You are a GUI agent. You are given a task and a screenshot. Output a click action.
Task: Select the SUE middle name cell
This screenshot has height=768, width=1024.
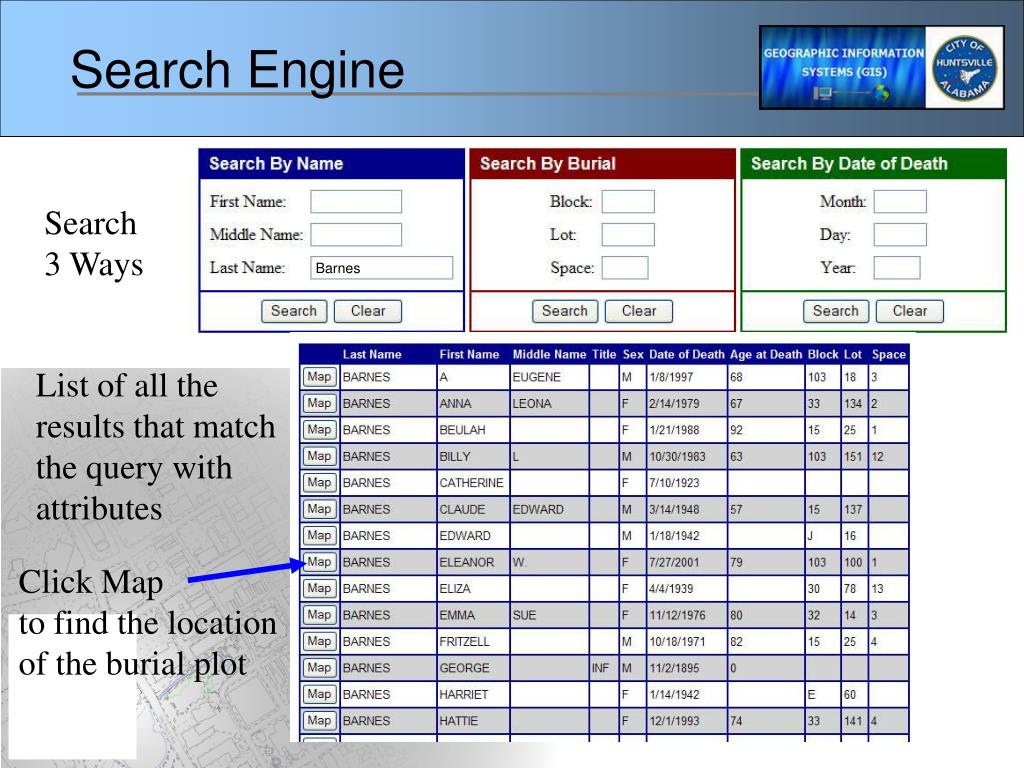coord(549,615)
